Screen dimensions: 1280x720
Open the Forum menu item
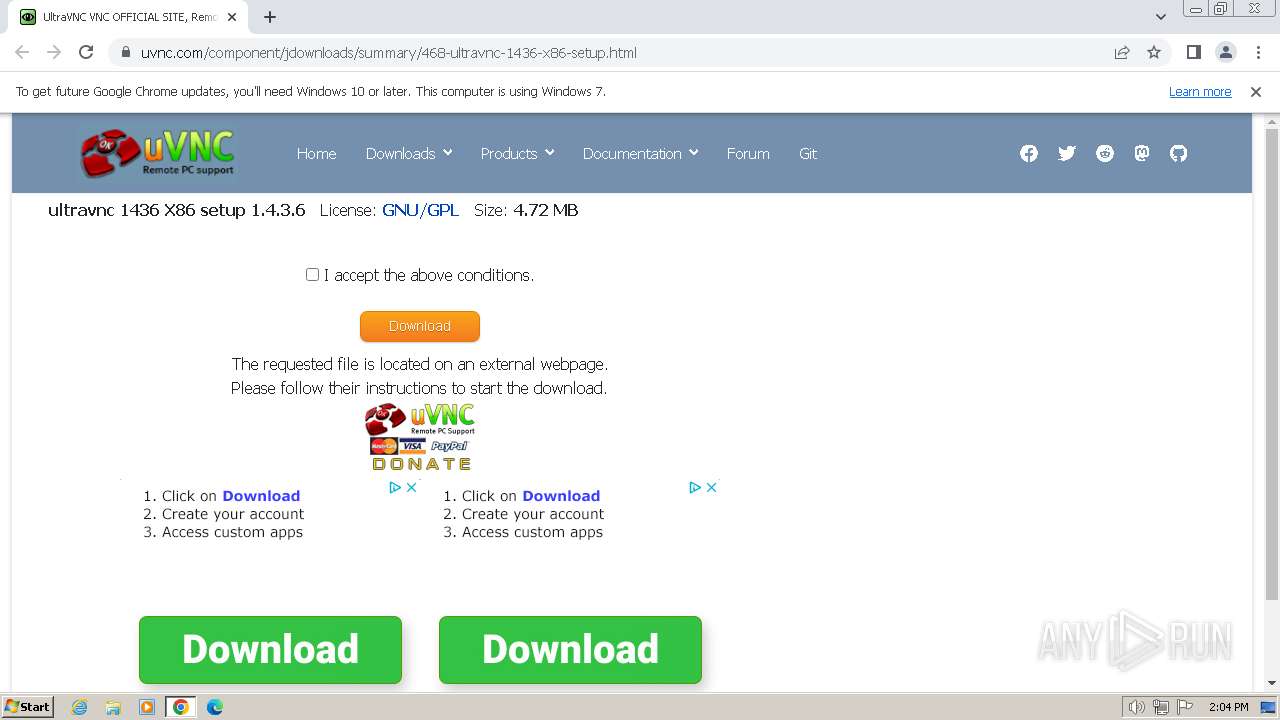point(748,153)
